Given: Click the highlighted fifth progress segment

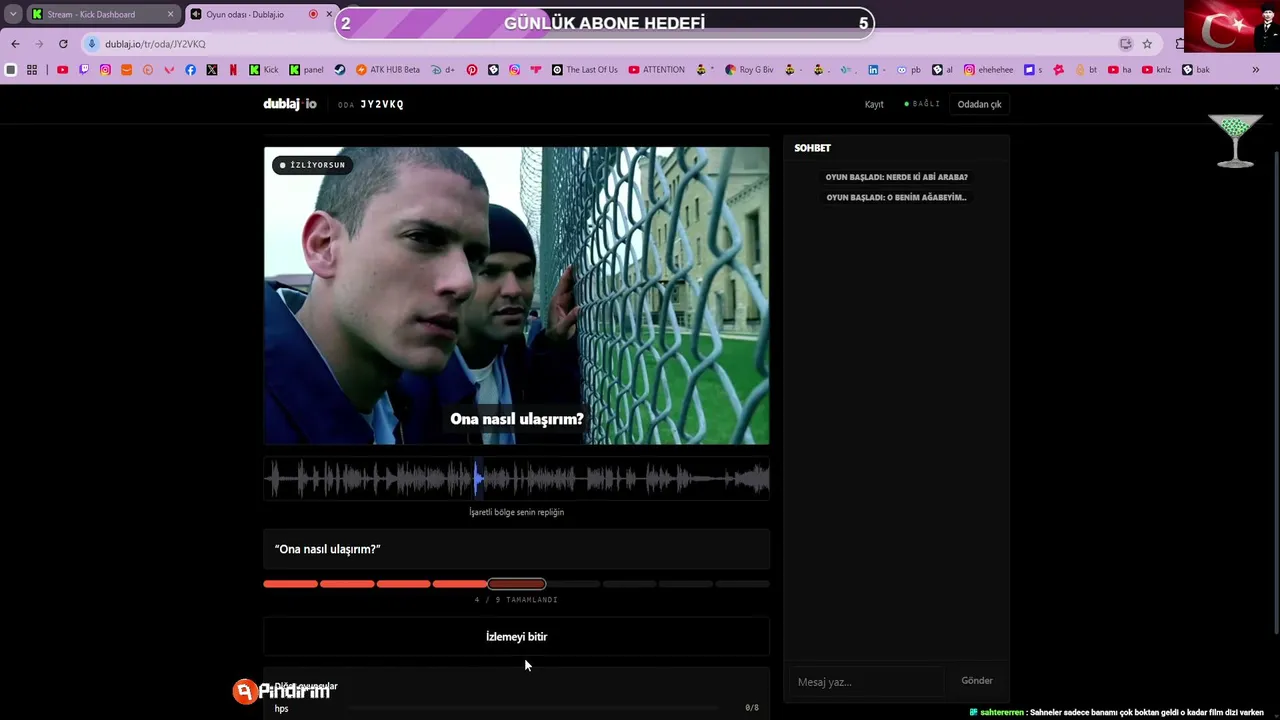Looking at the screenshot, I should 517,584.
